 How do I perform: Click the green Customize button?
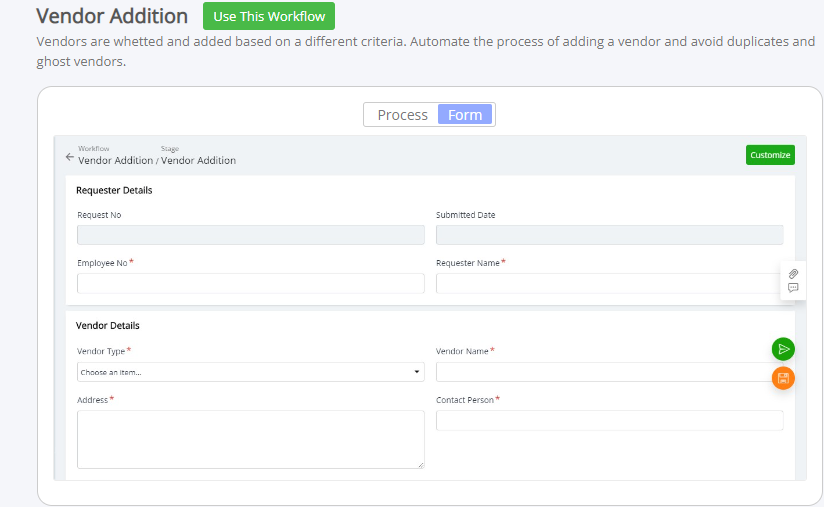[x=770, y=155]
